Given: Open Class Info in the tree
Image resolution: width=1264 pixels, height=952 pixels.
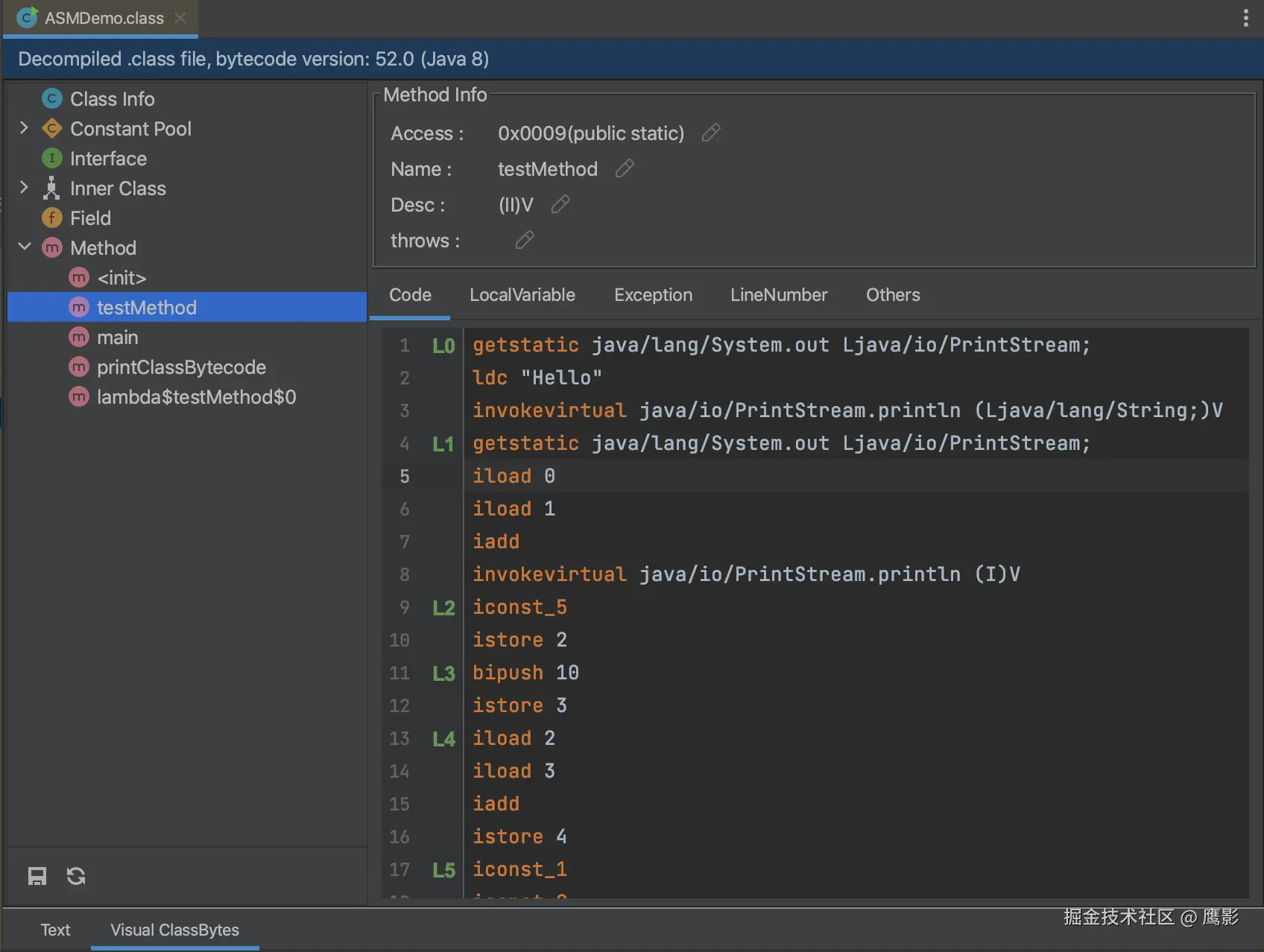Looking at the screenshot, I should (112, 99).
